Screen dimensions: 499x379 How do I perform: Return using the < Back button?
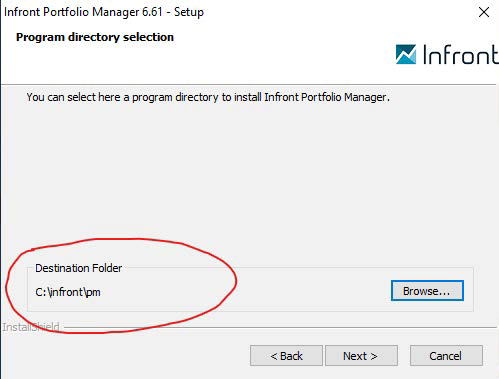286,356
